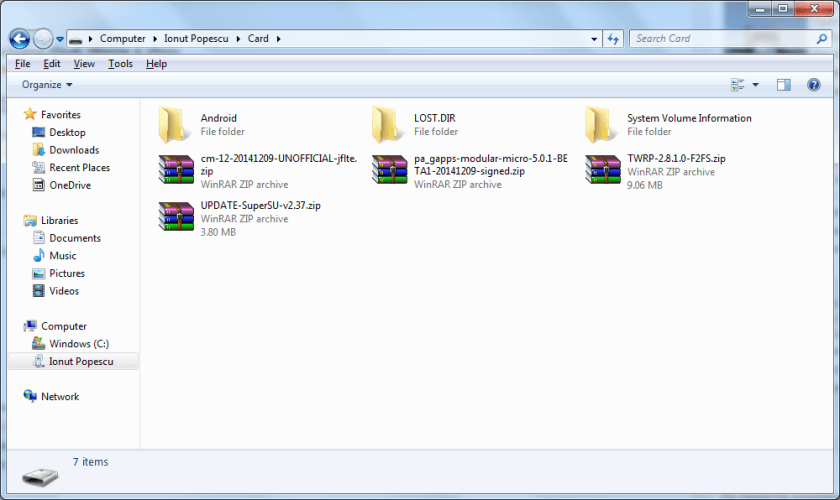Screen dimensions: 840x500
Task: Open the recent pages dropdown arrow
Action: [59, 39]
